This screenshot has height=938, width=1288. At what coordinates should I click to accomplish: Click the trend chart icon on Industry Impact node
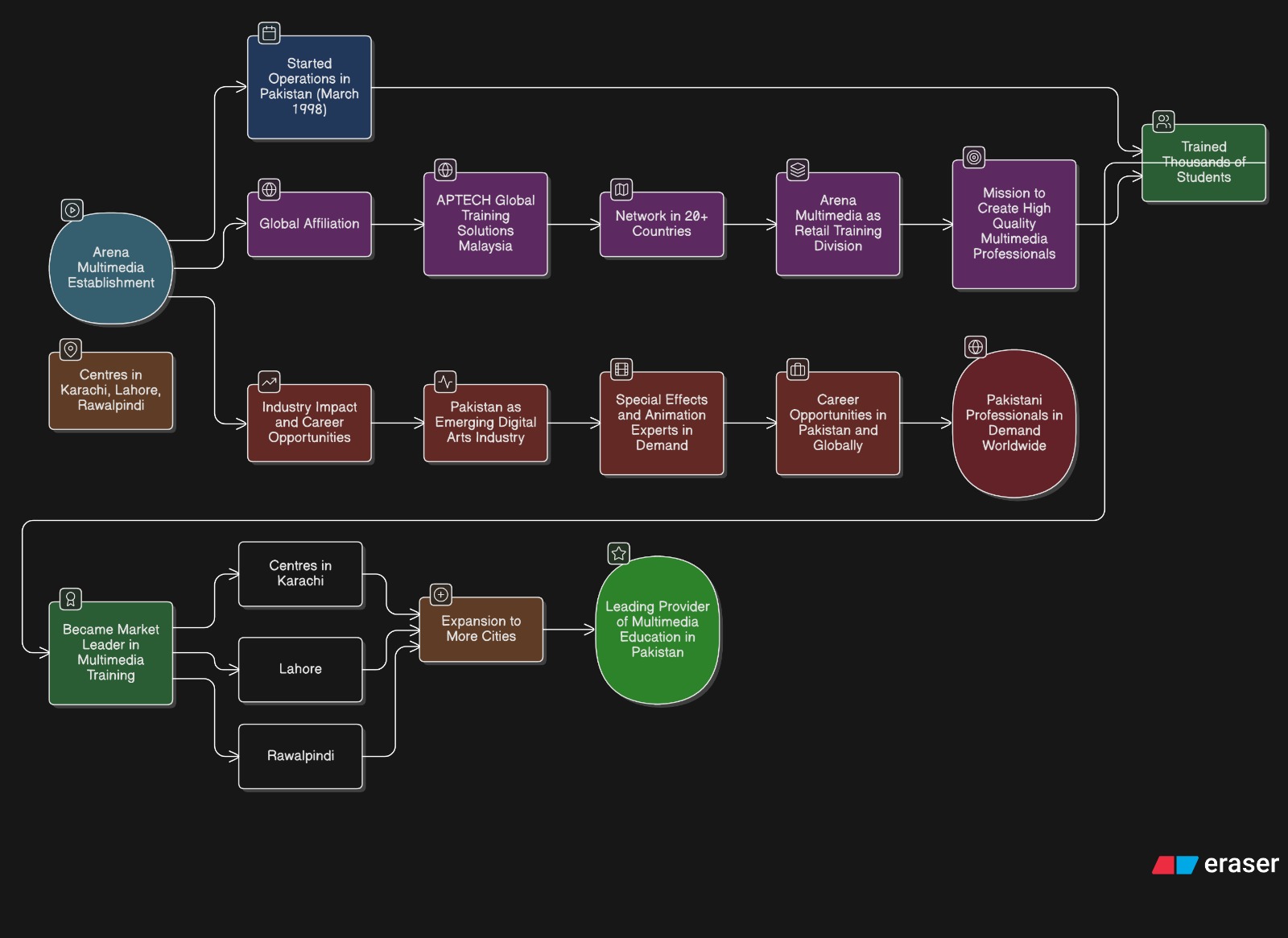pos(269,382)
